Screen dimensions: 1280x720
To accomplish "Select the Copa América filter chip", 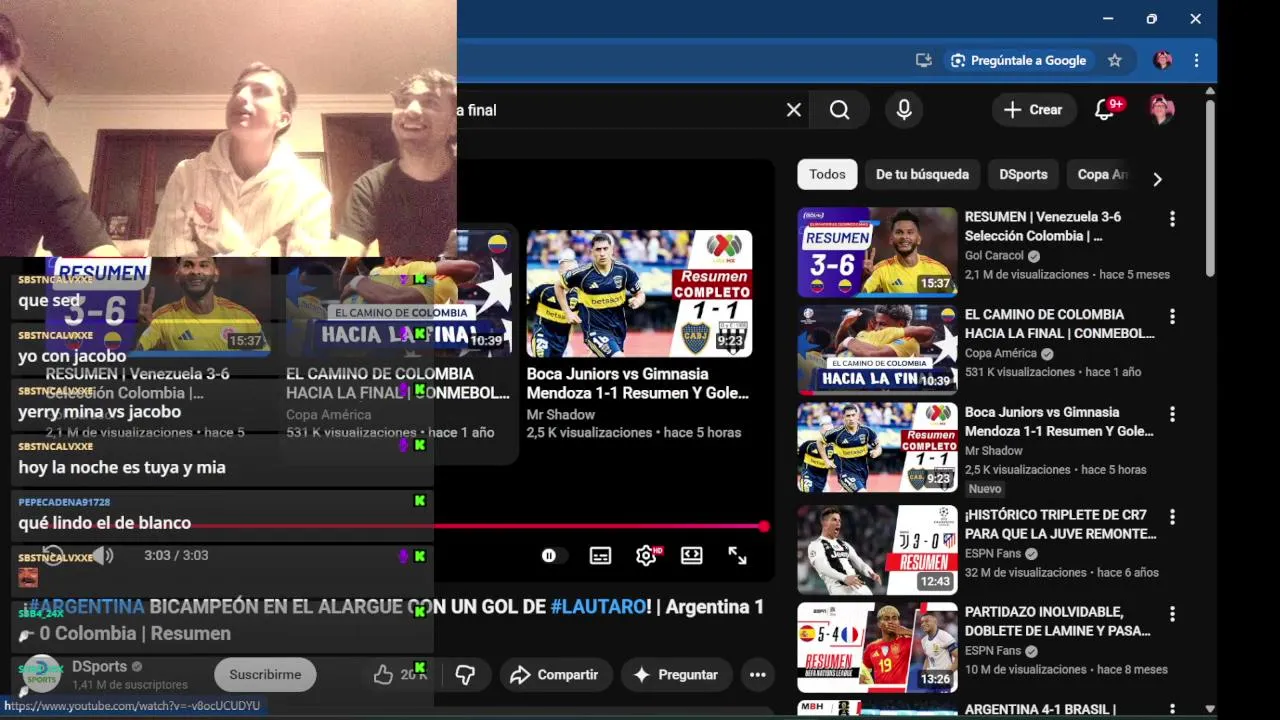I will pos(1100,174).
